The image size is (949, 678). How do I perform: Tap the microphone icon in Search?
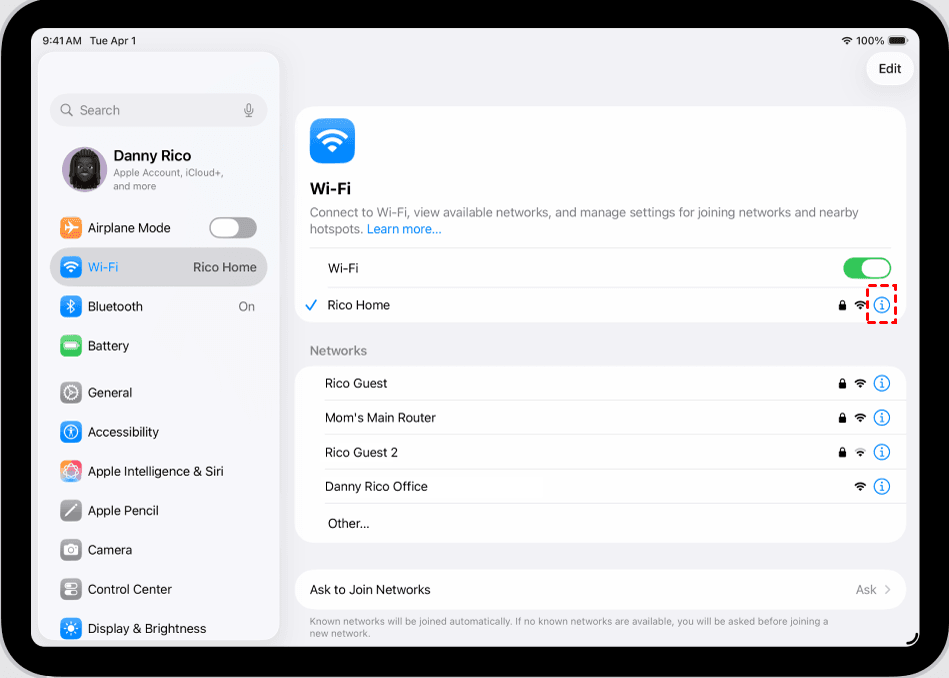(x=249, y=110)
